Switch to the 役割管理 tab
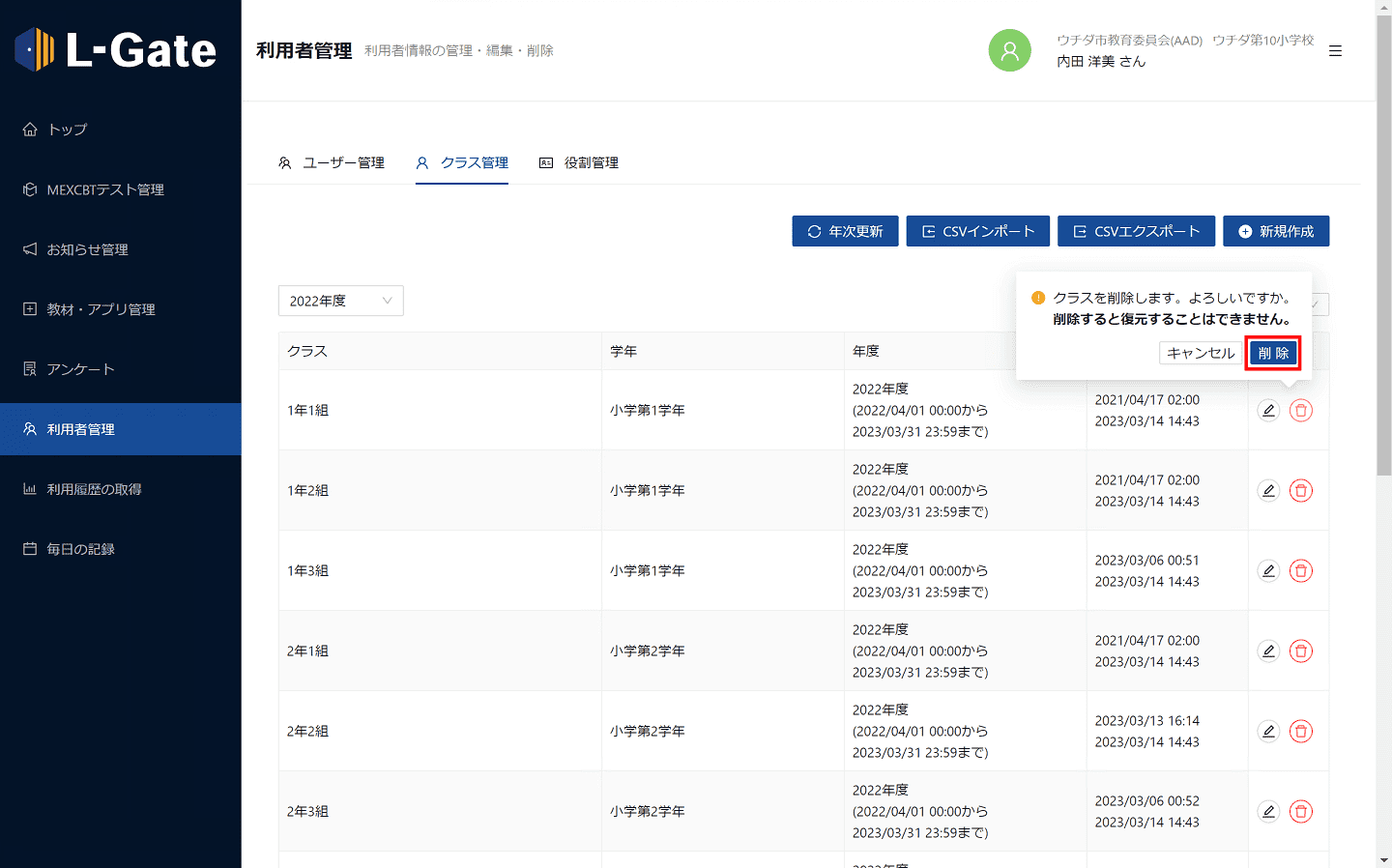This screenshot has width=1392, height=868. [579, 162]
